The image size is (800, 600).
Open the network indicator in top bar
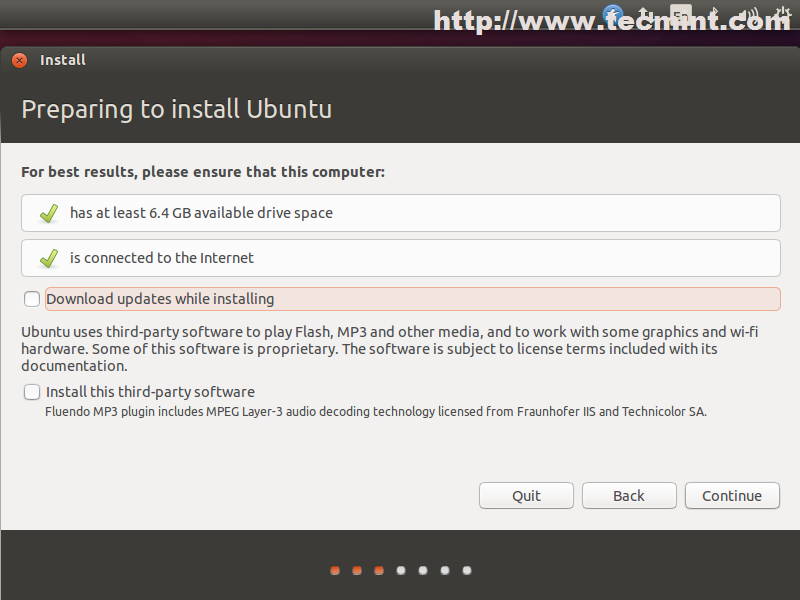pyautogui.click(x=647, y=15)
